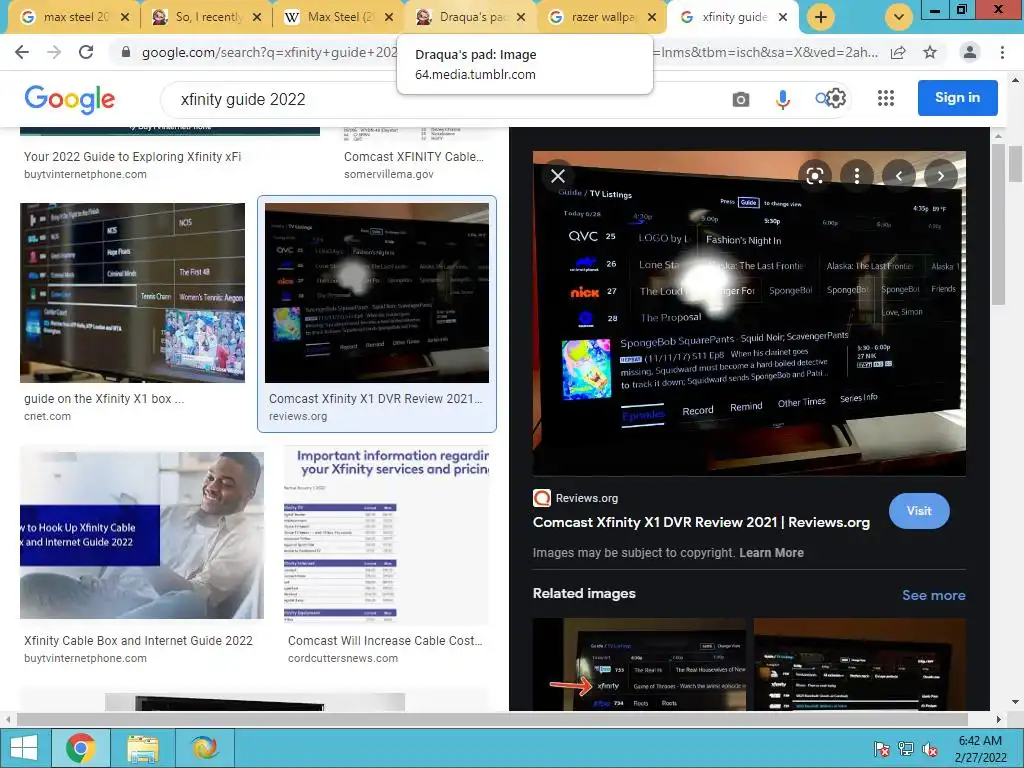Click the search box with xfinity guide 2022
Image resolution: width=1024 pixels, height=768 pixels.
coord(444,99)
